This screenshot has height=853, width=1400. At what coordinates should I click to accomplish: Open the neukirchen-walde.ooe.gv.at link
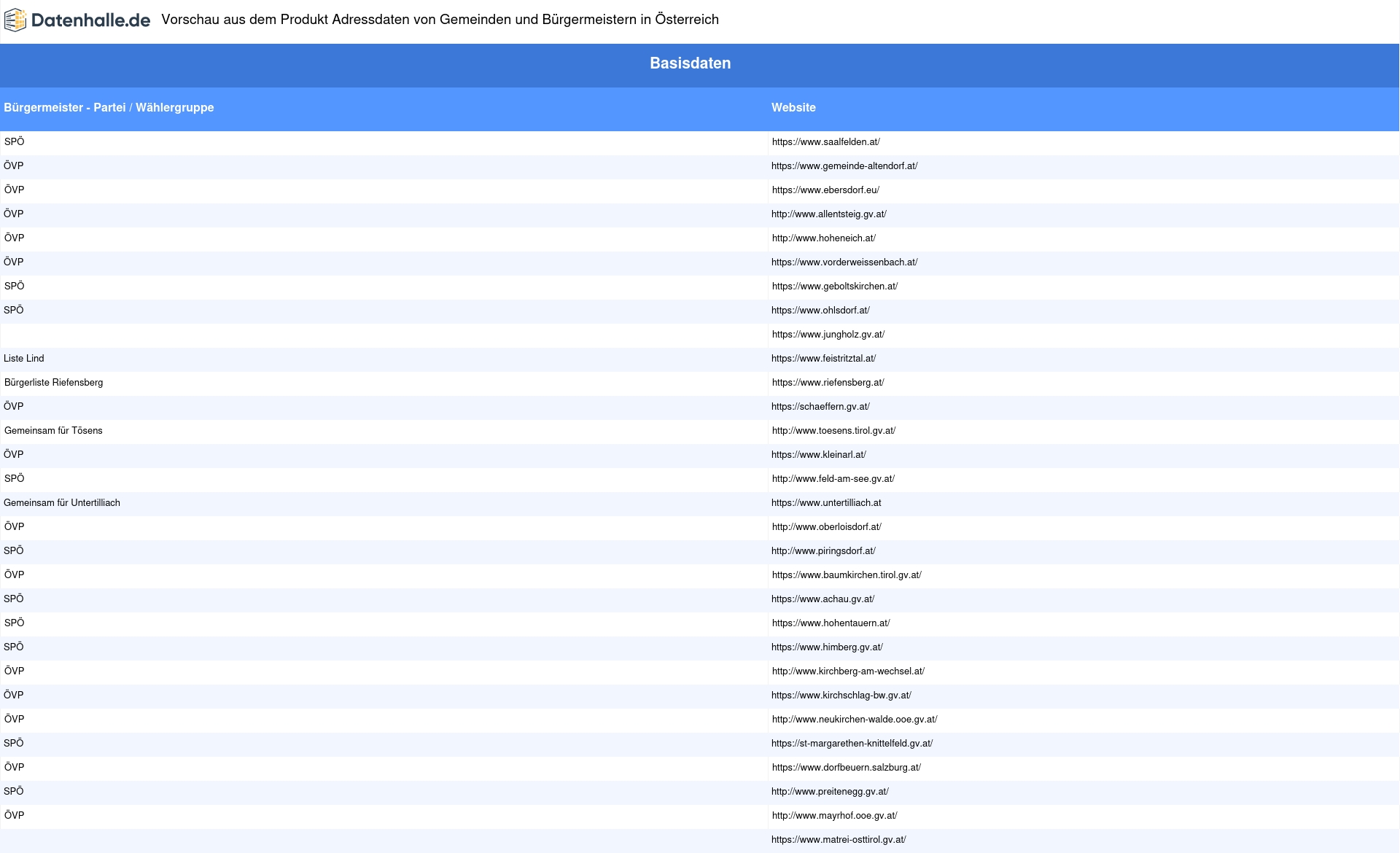855,720
